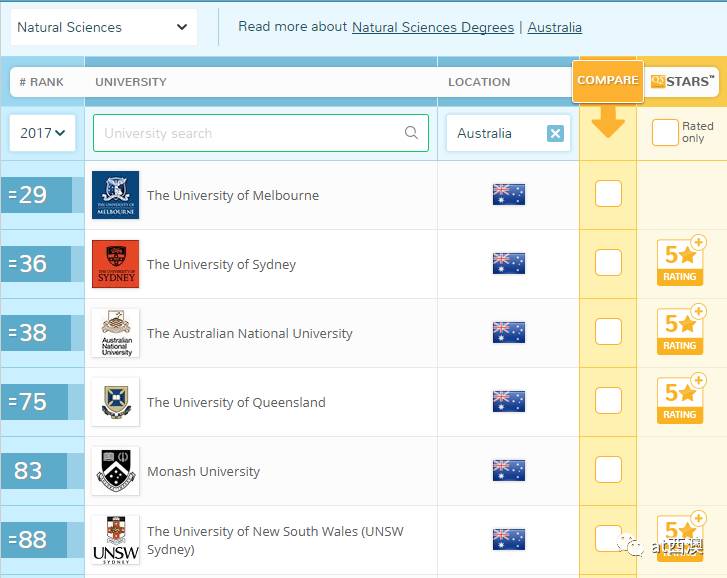Tick compare checkbox for Australian National University
The width and height of the screenshot is (727, 578).
(x=608, y=332)
